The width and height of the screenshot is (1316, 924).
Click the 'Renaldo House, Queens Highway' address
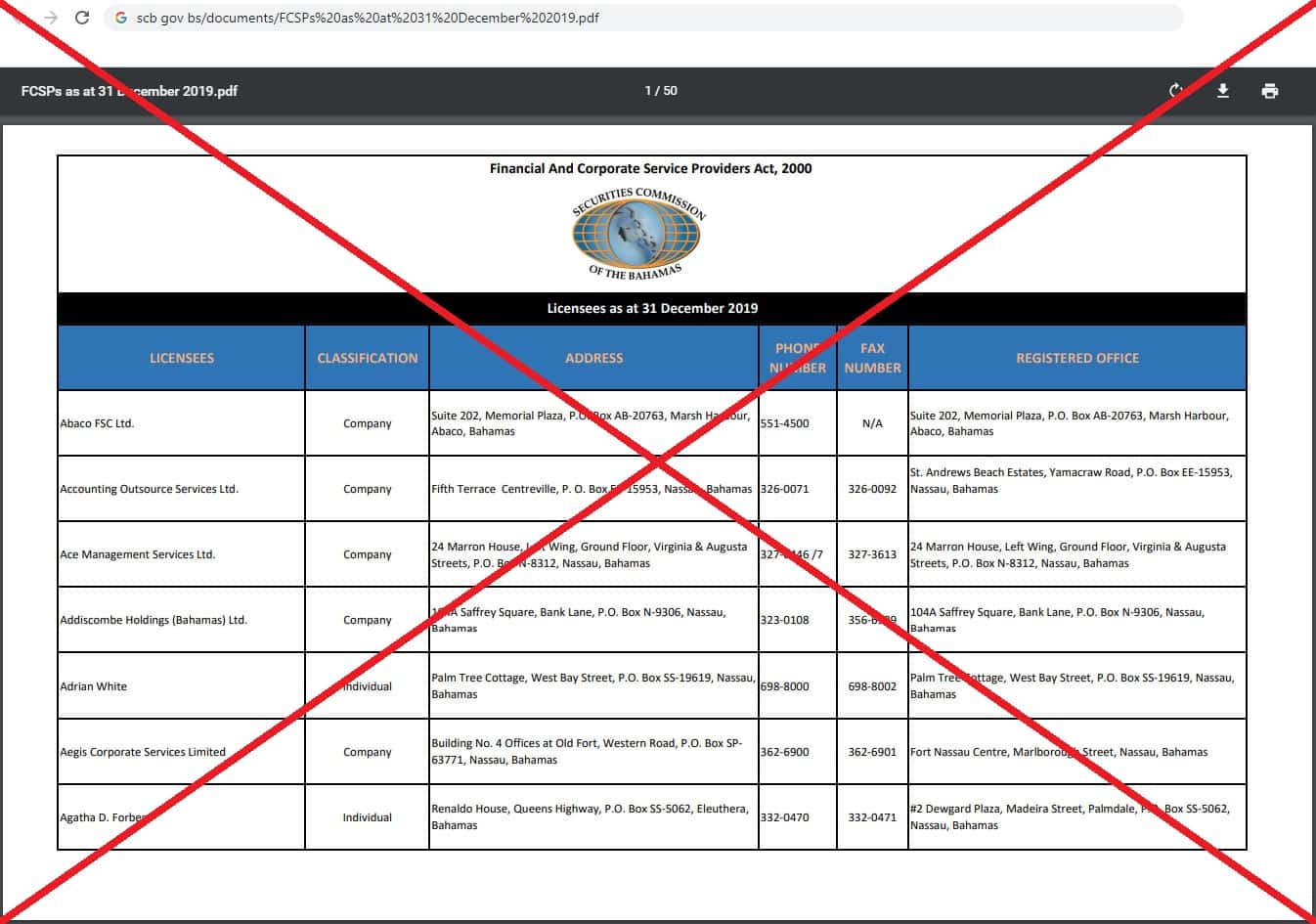591,817
